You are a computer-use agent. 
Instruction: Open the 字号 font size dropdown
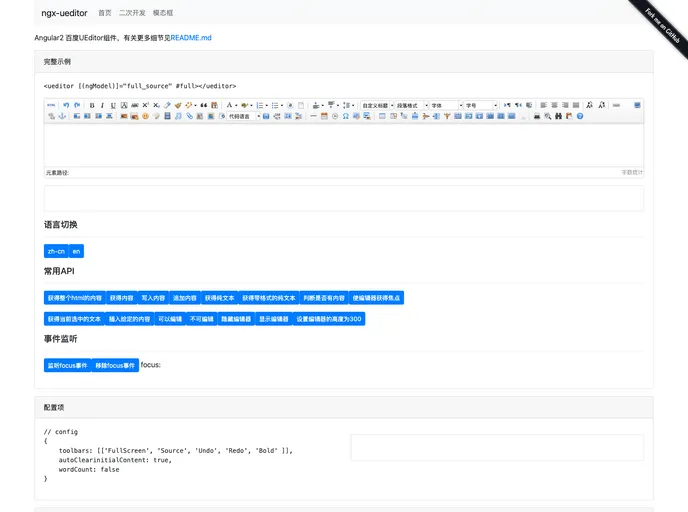(480, 105)
